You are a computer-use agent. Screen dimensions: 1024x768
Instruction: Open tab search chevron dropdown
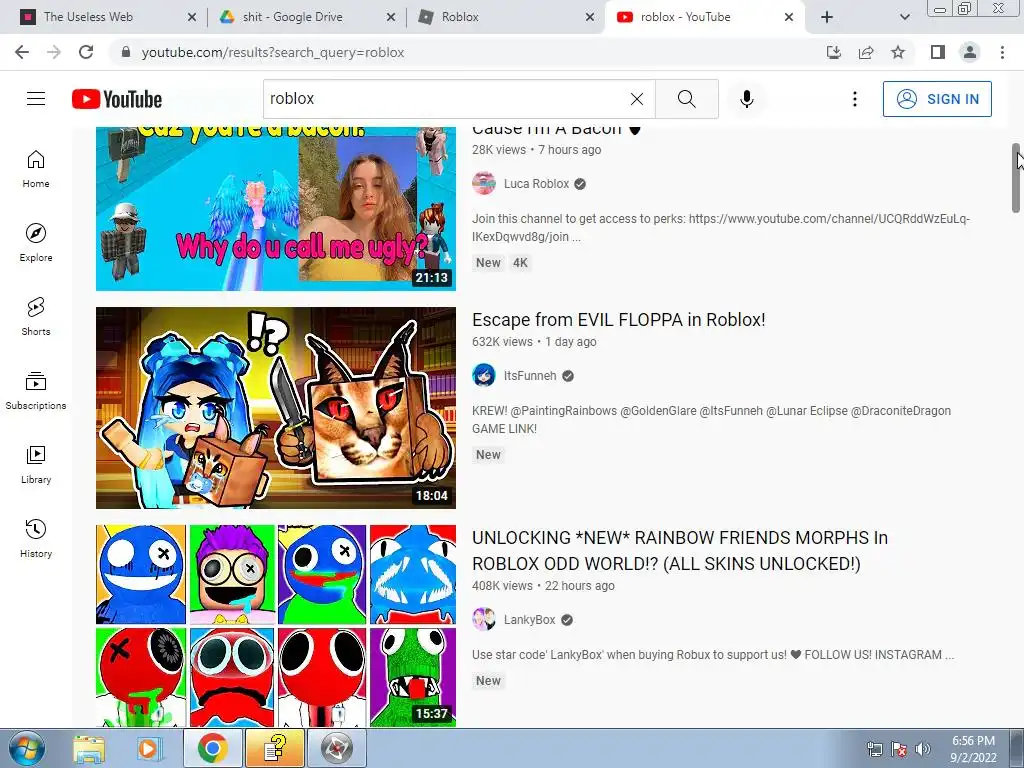tap(904, 17)
